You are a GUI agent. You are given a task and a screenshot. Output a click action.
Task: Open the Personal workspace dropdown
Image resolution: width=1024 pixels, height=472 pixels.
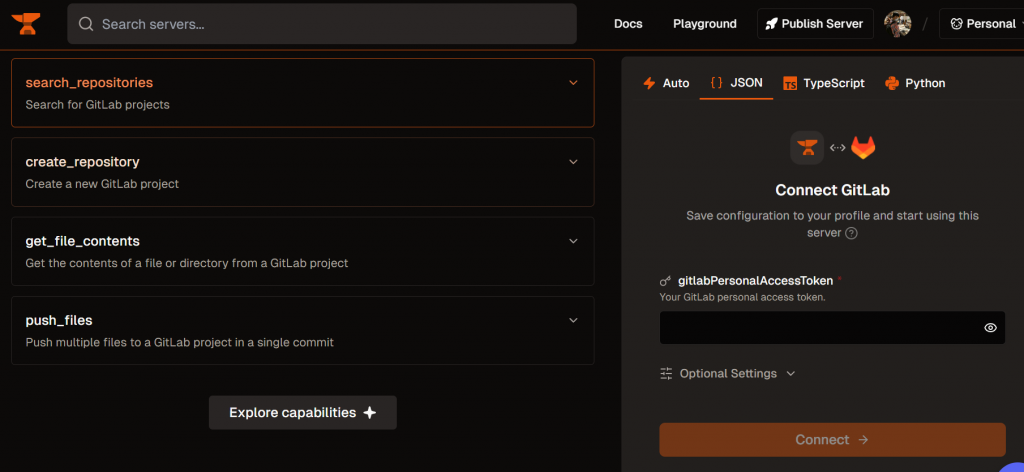pyautogui.click(x=982, y=24)
